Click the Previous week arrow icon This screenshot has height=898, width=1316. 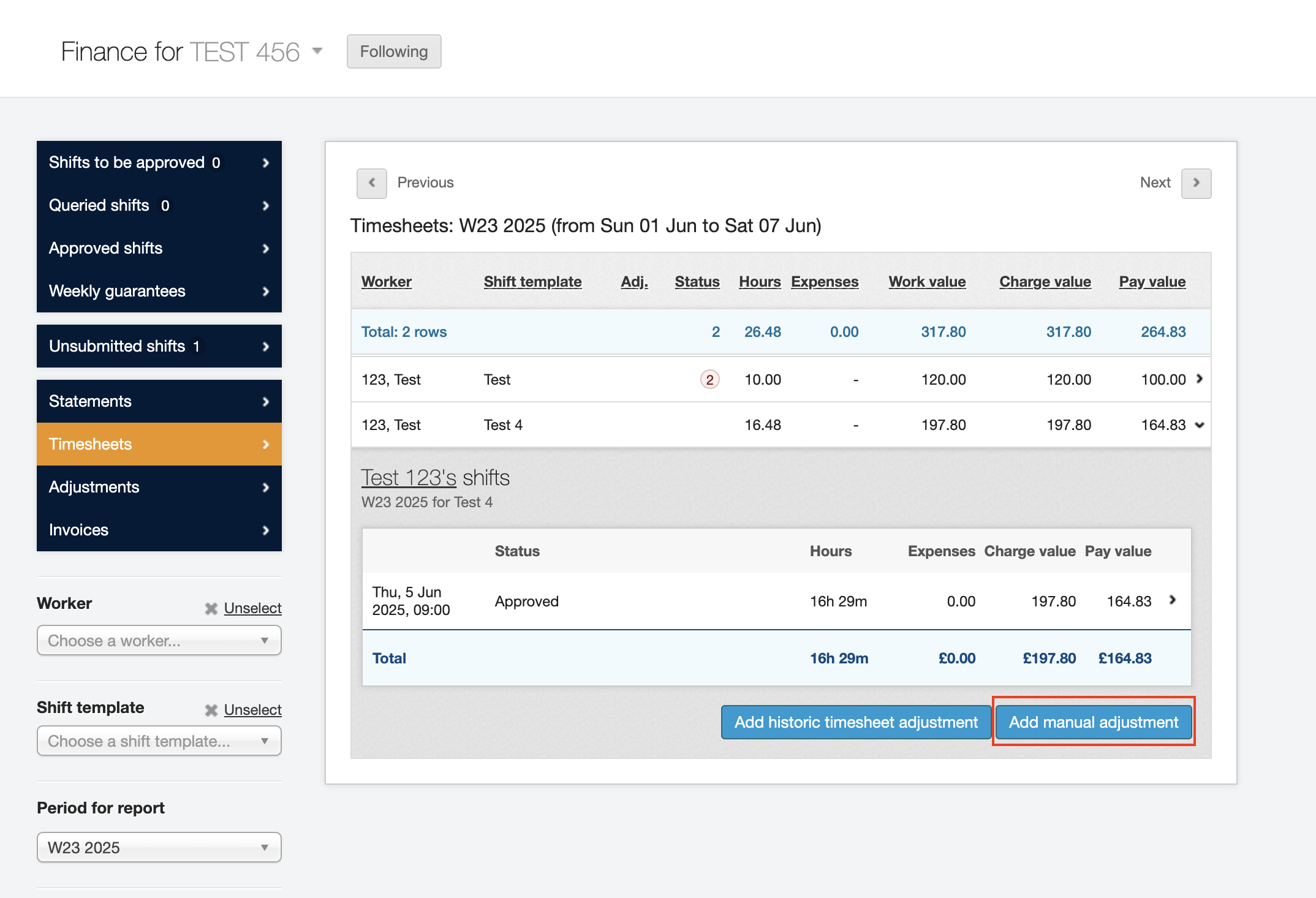pyautogui.click(x=371, y=183)
